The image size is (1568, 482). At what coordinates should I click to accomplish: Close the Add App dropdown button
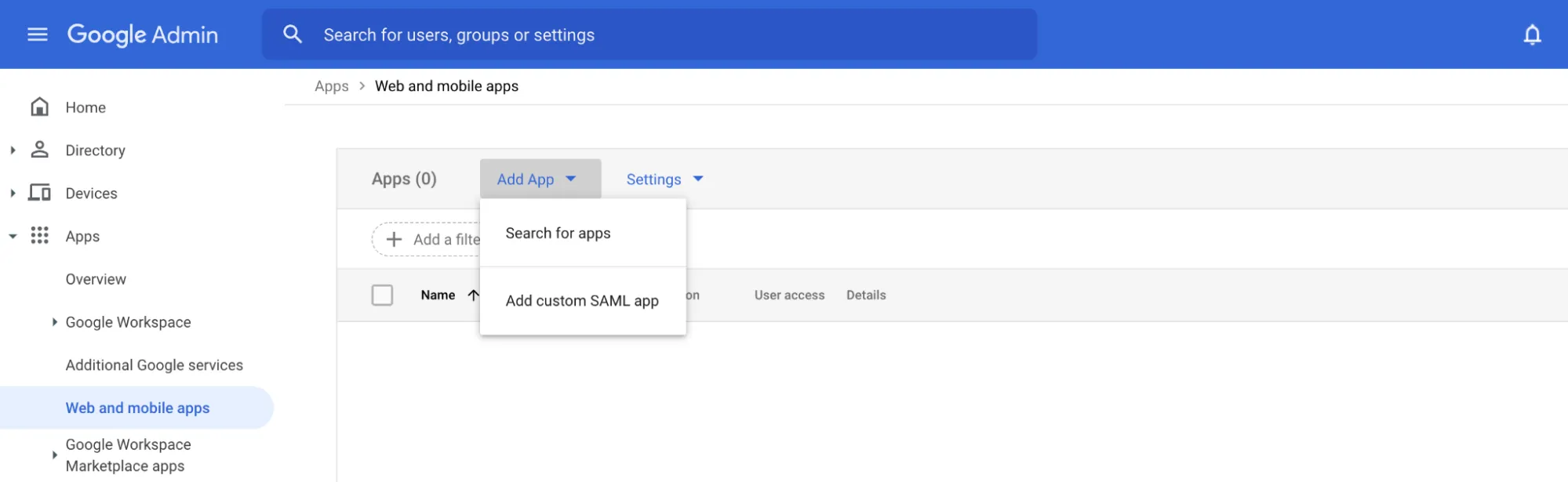click(540, 179)
